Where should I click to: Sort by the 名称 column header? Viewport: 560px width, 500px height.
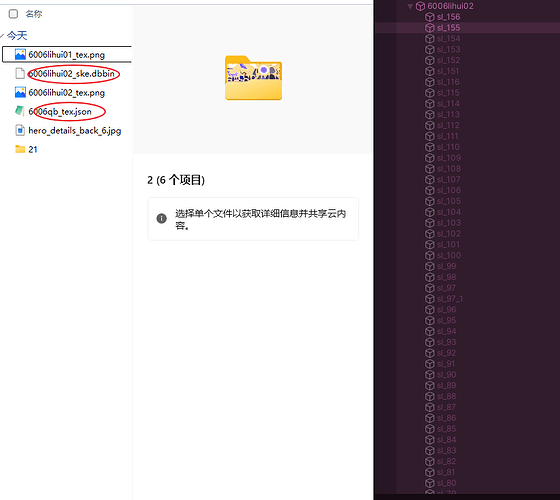click(34, 14)
